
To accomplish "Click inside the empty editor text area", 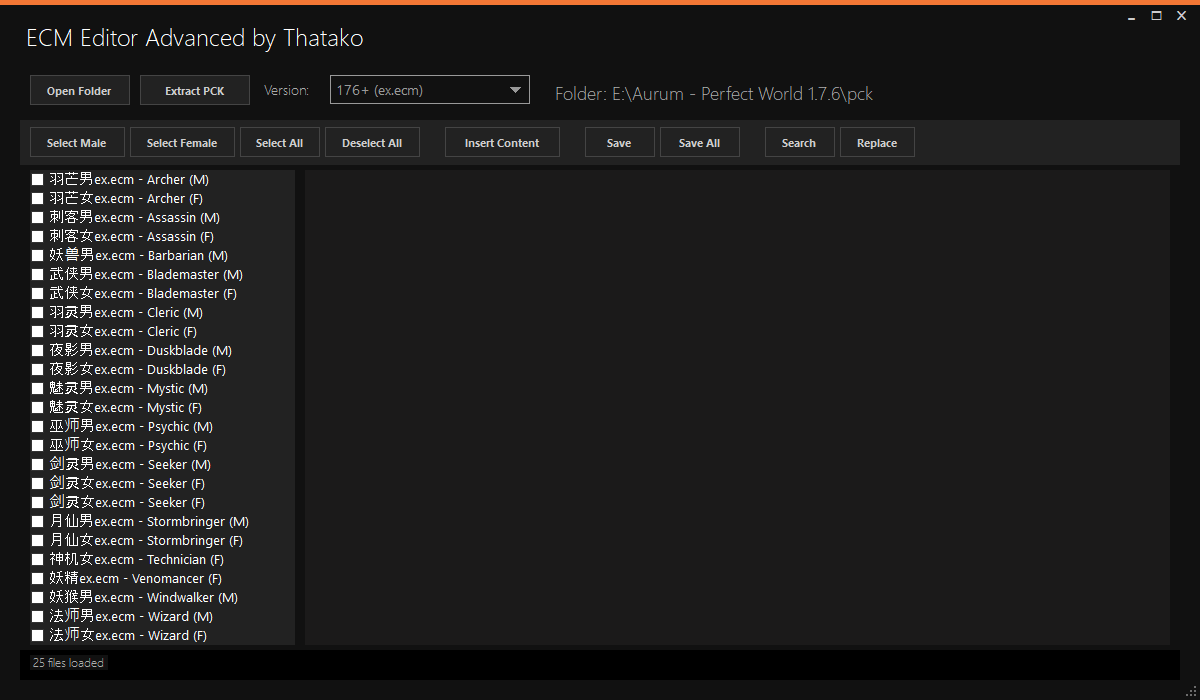I will 737,407.
